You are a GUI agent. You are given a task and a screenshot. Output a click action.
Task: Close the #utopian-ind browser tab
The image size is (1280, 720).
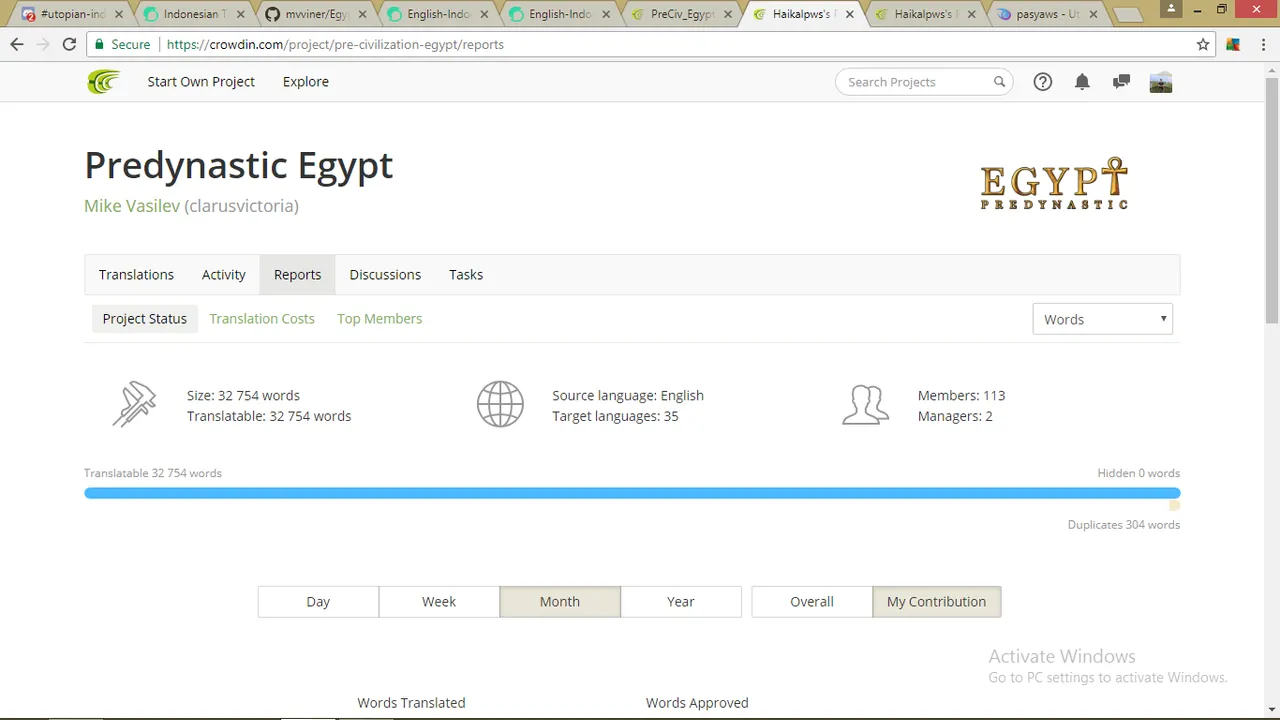(x=119, y=15)
